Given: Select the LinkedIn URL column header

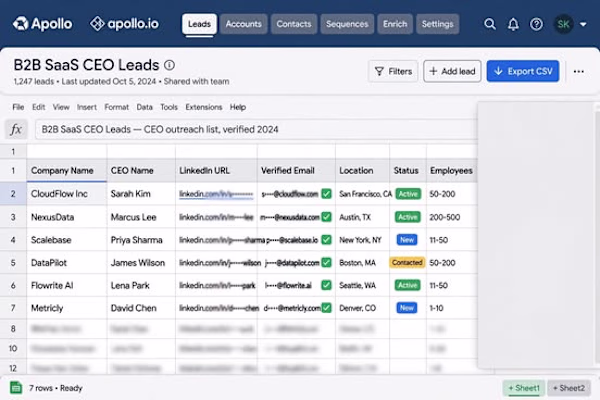Looking at the screenshot, I should (217, 170).
